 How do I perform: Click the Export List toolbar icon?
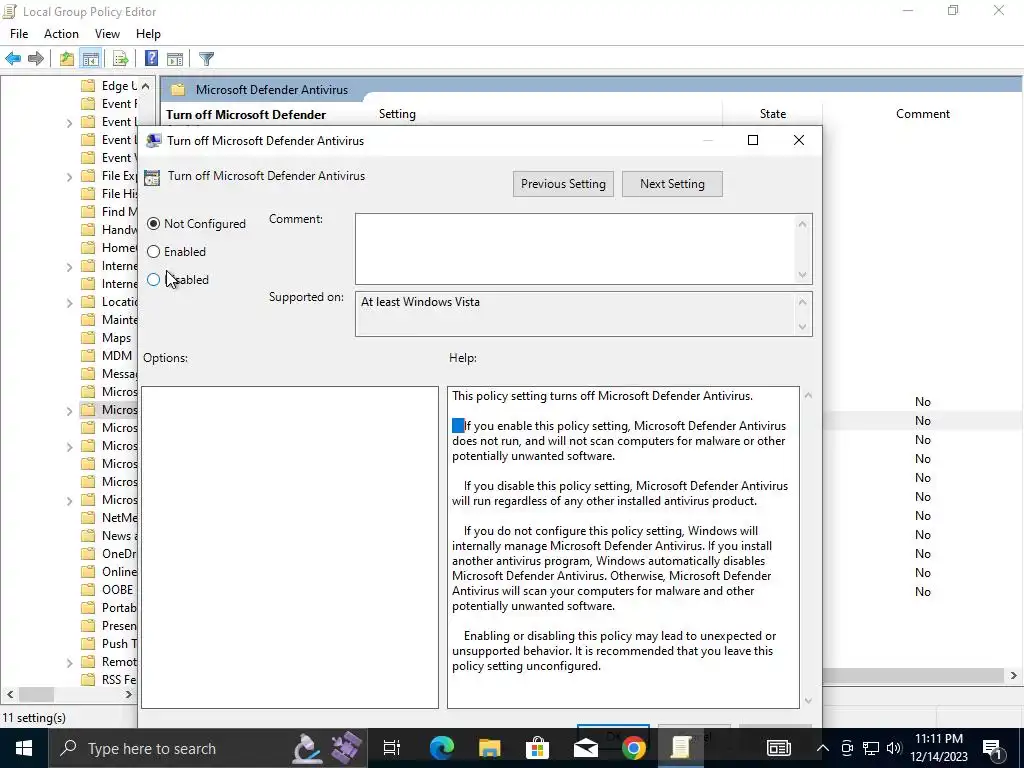121,59
